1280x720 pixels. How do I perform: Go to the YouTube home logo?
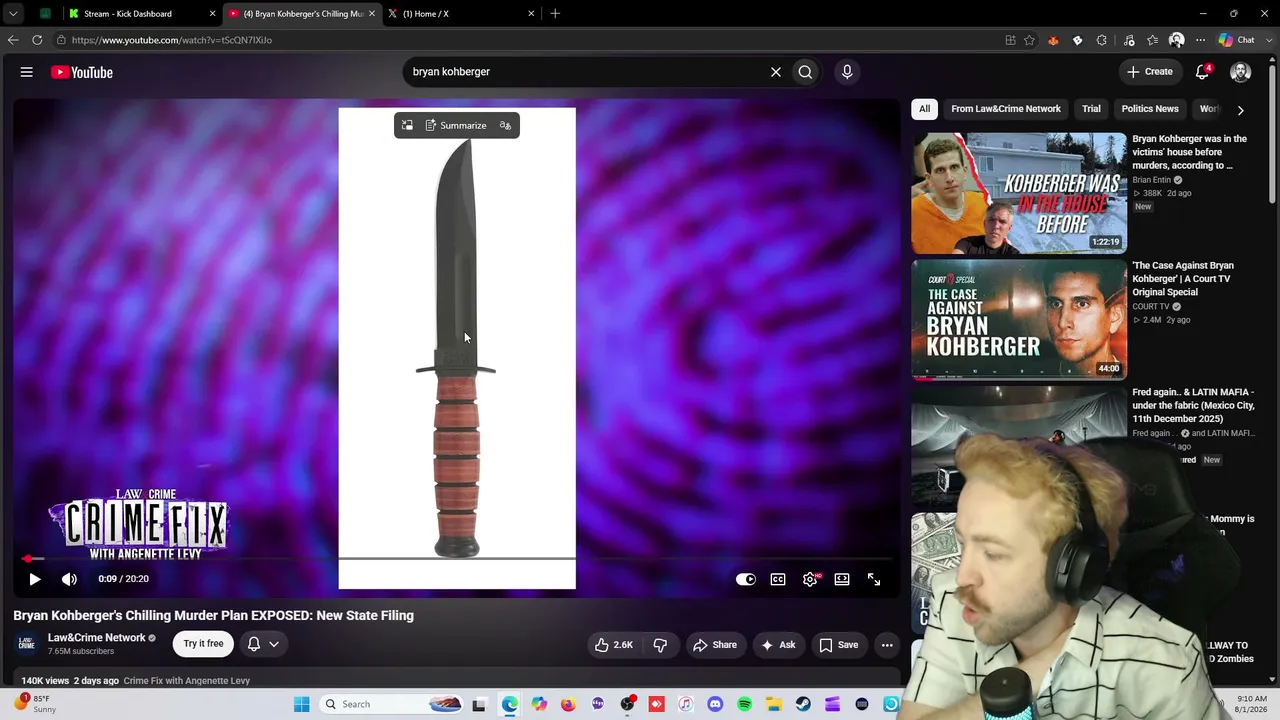coord(82,72)
